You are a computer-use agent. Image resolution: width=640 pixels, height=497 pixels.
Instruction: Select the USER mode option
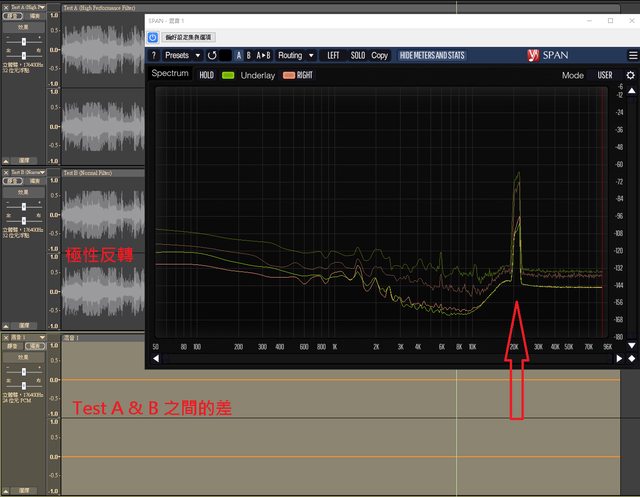605,75
